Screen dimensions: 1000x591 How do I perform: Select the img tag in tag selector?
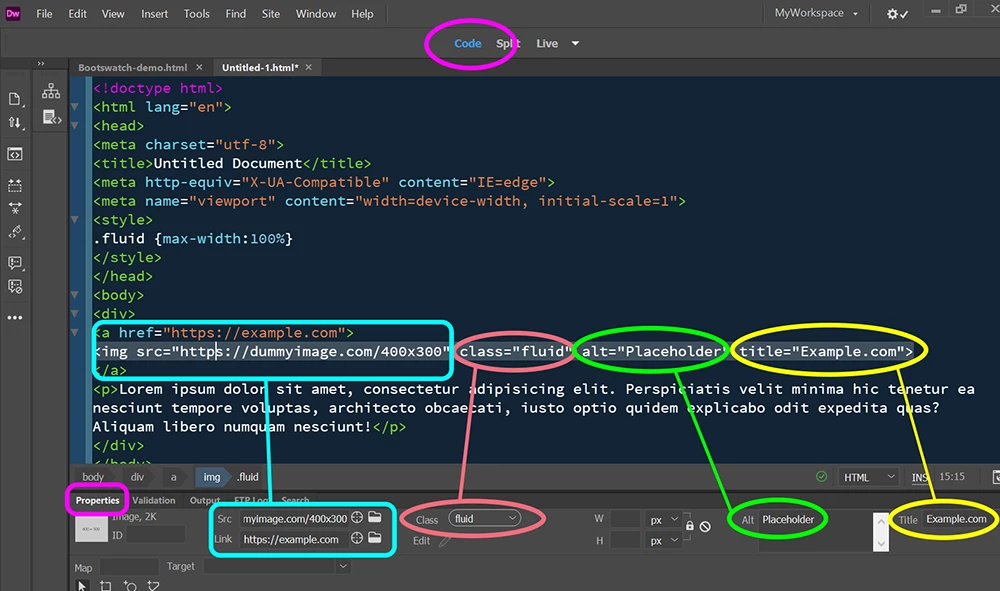point(211,476)
